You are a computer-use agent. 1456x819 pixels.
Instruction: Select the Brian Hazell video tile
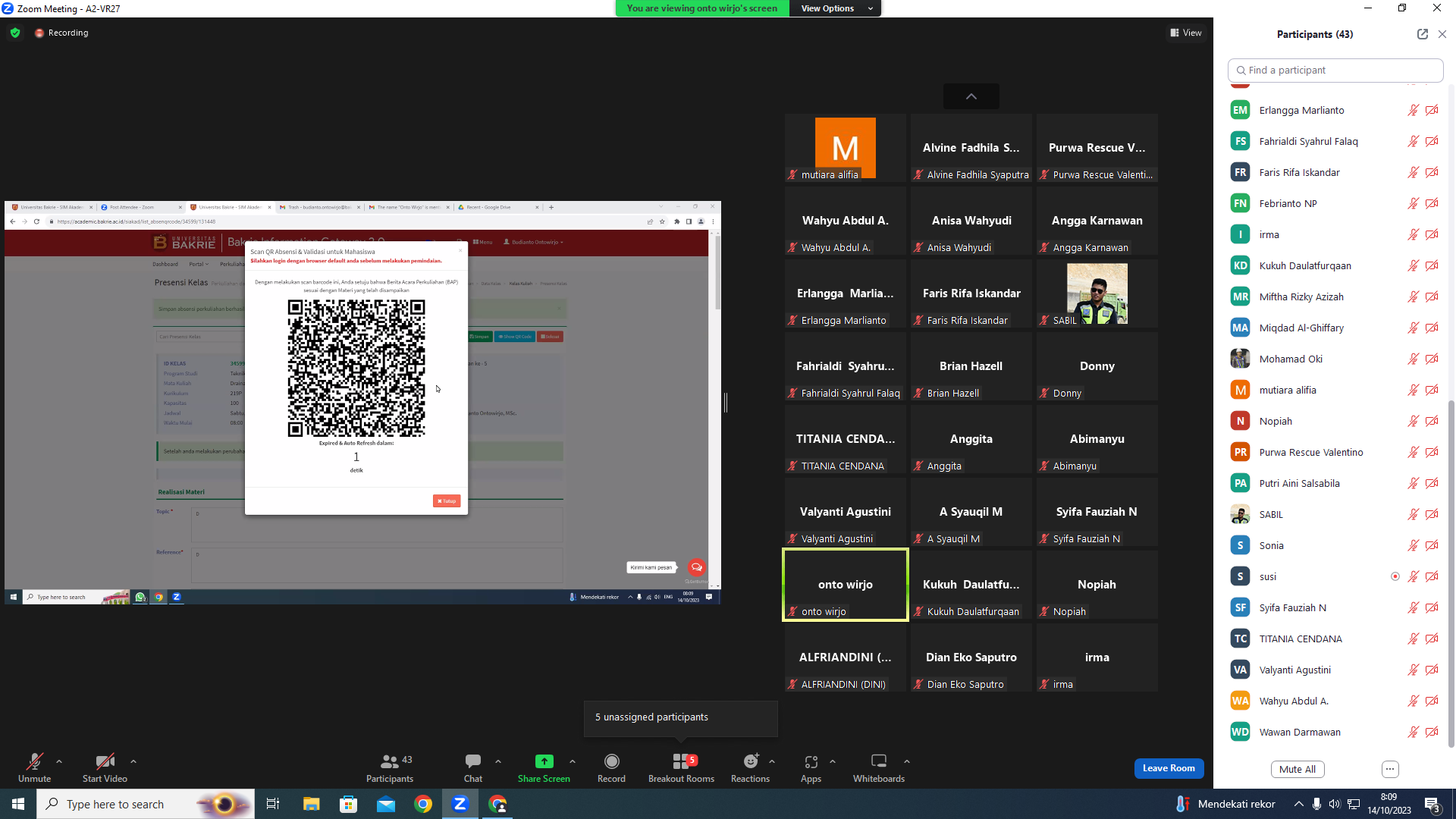[971, 366]
